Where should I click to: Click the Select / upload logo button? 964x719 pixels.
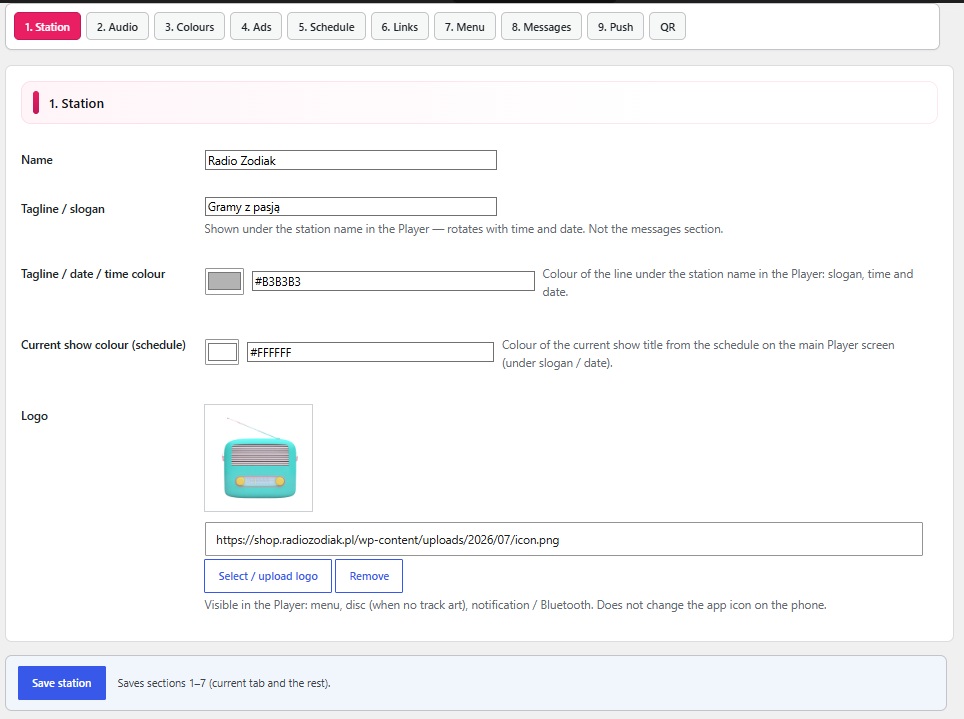(268, 576)
